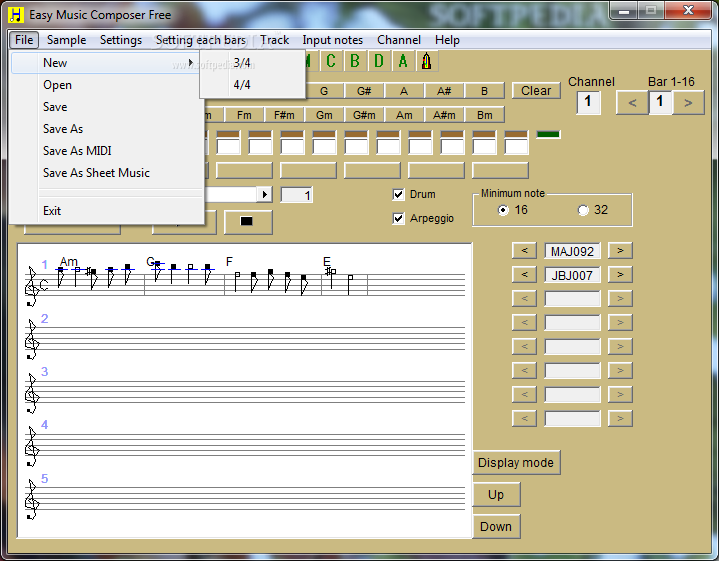Switch MAJ092 pattern to the next one
This screenshot has width=719, height=561.
point(620,250)
